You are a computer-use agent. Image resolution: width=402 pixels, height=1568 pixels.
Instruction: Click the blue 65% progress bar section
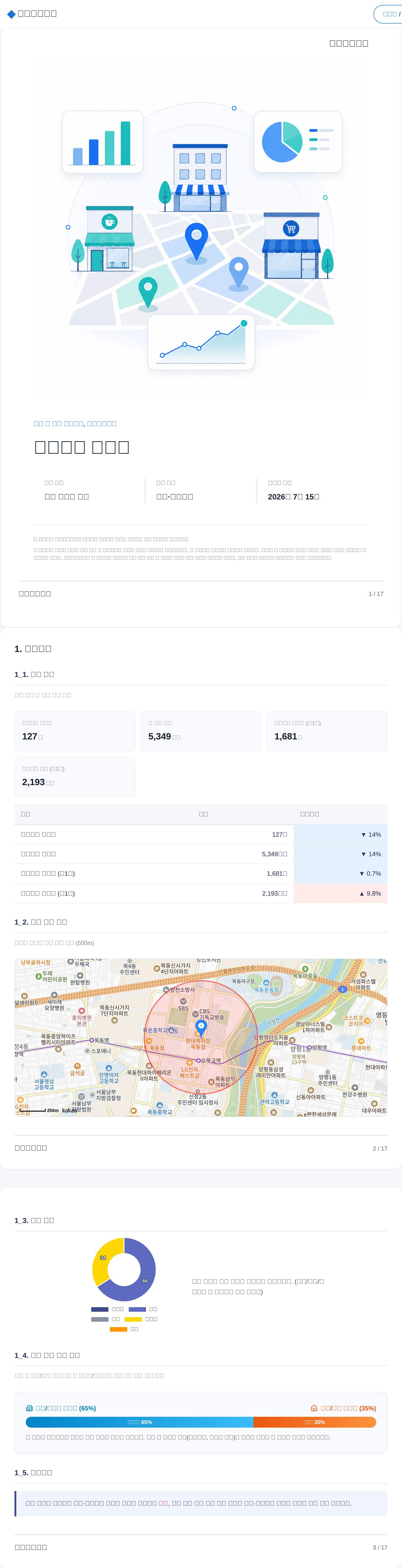click(139, 1422)
